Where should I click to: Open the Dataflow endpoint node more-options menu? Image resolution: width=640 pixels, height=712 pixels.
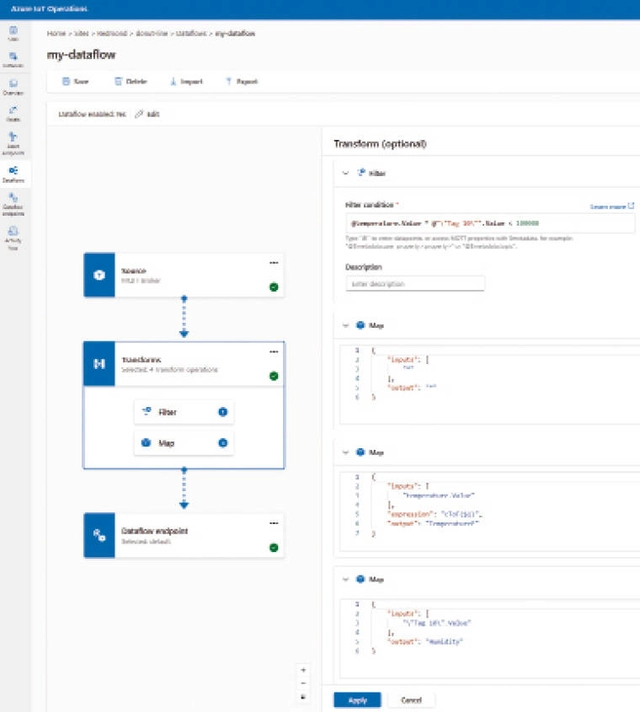click(273, 524)
